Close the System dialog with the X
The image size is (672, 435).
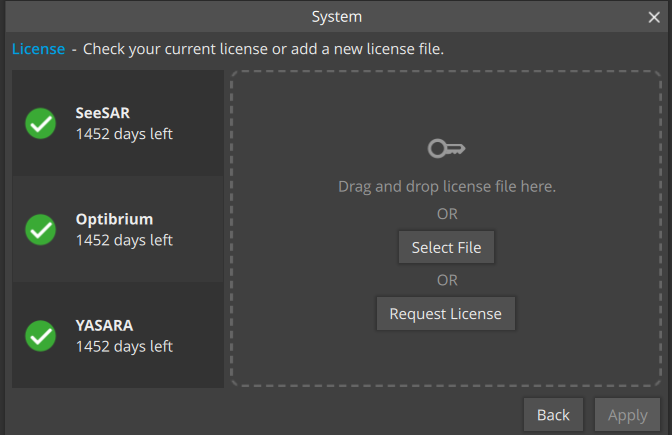[x=654, y=16]
